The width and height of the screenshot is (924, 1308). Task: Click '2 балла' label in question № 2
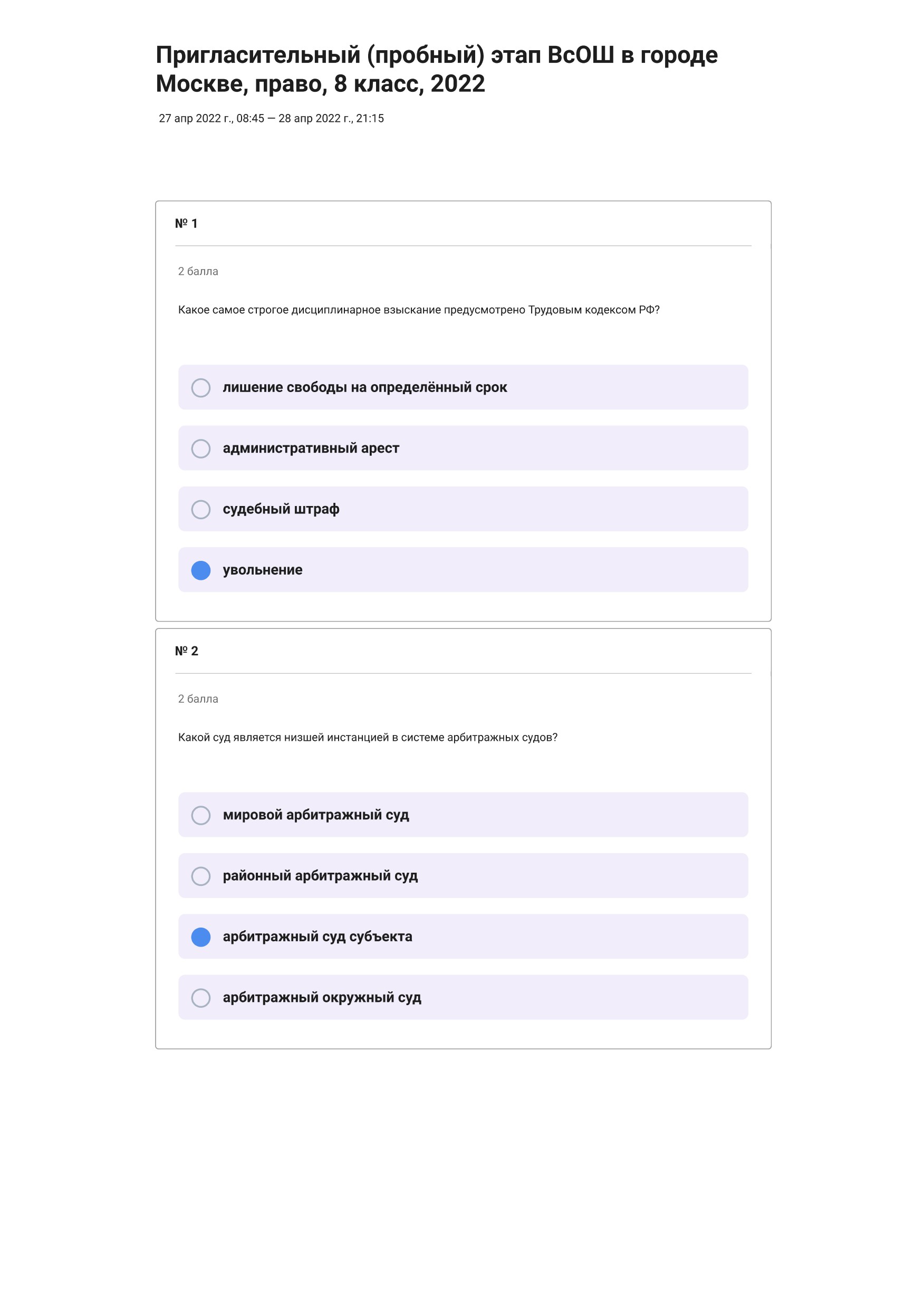pos(198,699)
